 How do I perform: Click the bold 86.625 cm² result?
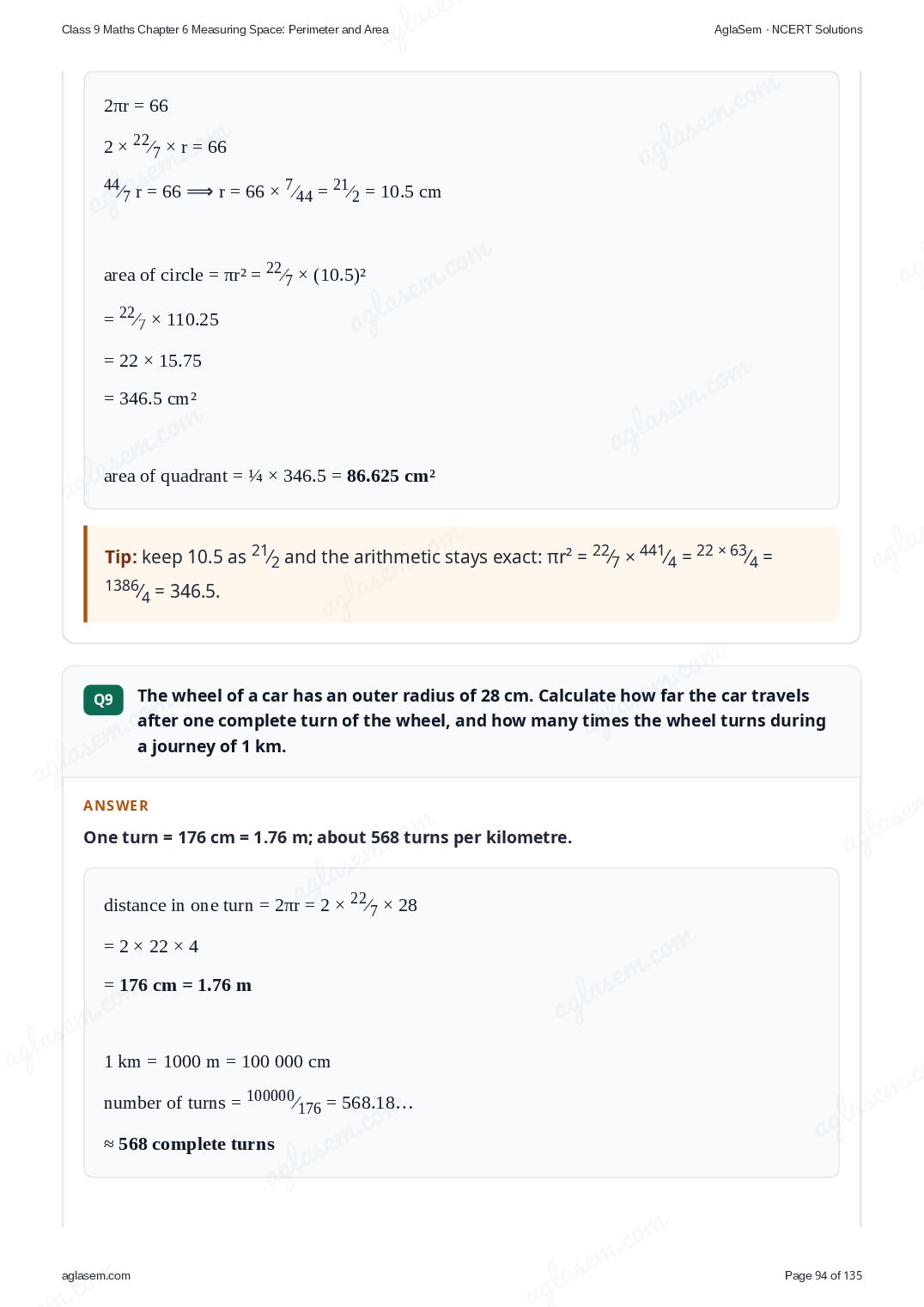click(391, 476)
